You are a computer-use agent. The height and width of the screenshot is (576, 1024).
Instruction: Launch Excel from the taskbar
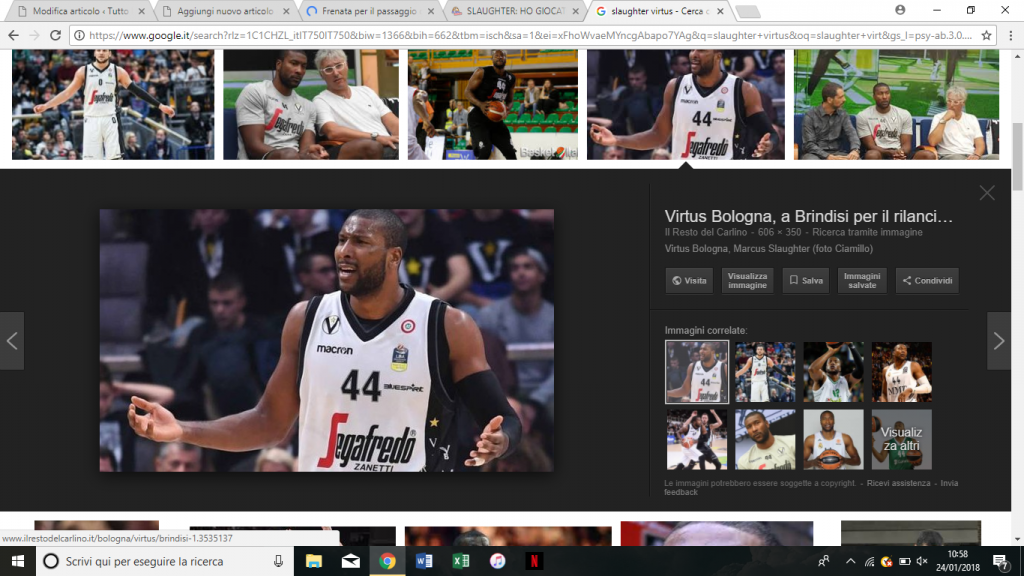pos(461,561)
